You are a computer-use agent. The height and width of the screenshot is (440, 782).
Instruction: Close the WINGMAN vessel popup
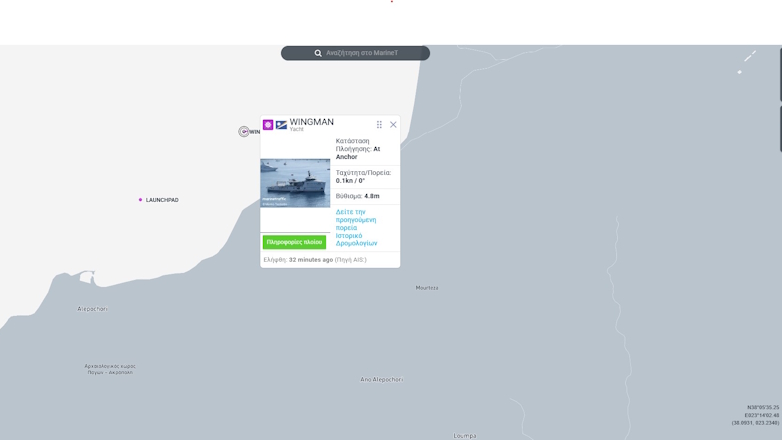(393, 125)
